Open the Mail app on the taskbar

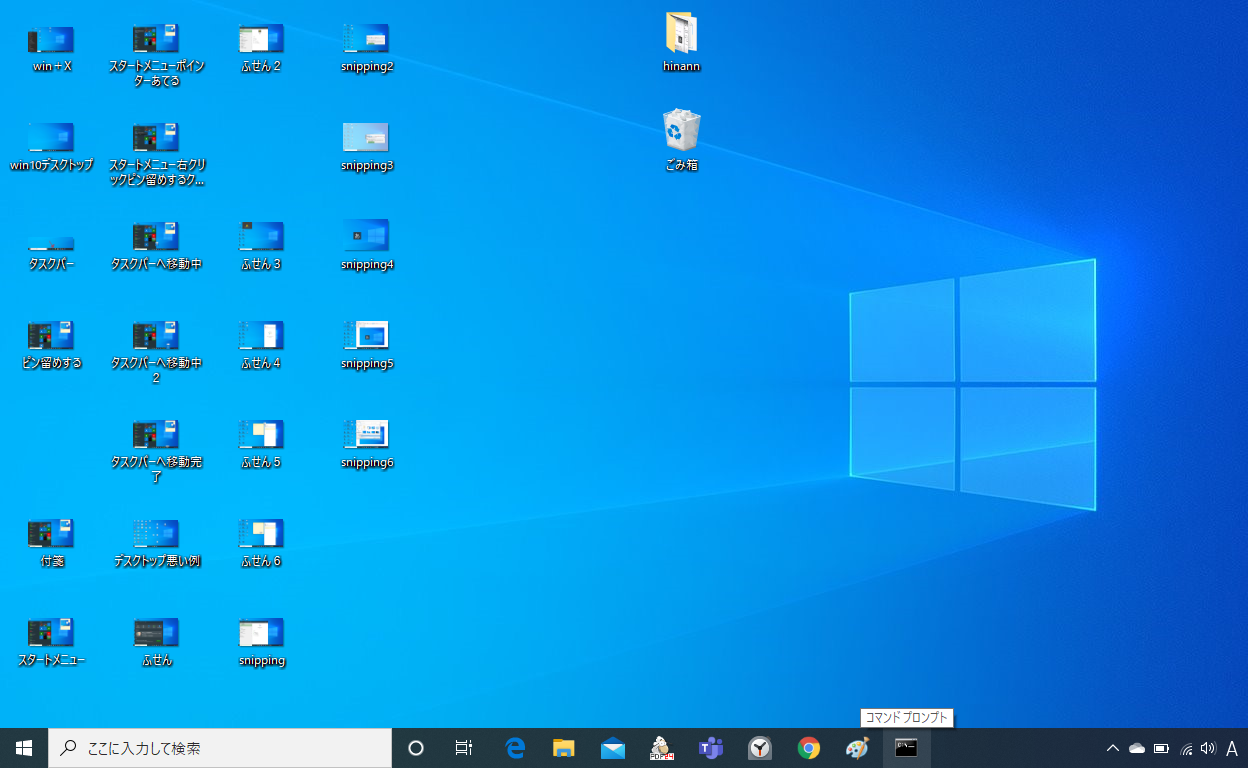(613, 748)
